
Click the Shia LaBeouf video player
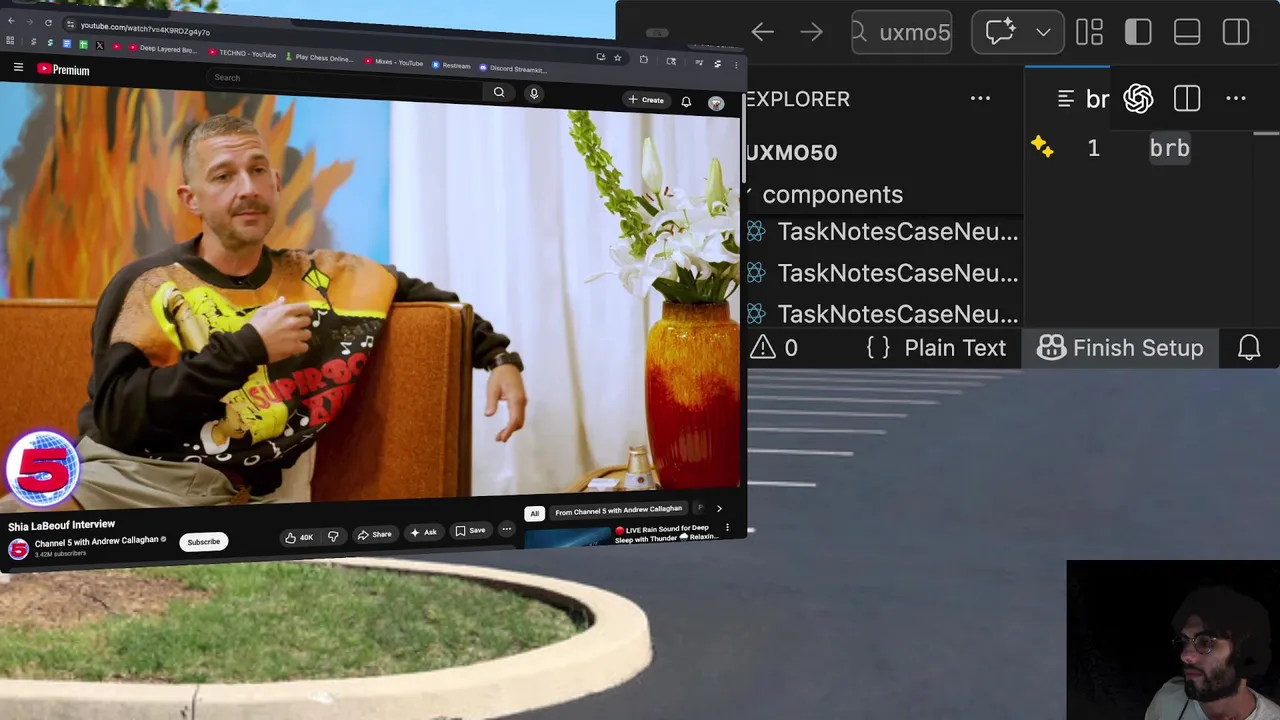[x=370, y=295]
